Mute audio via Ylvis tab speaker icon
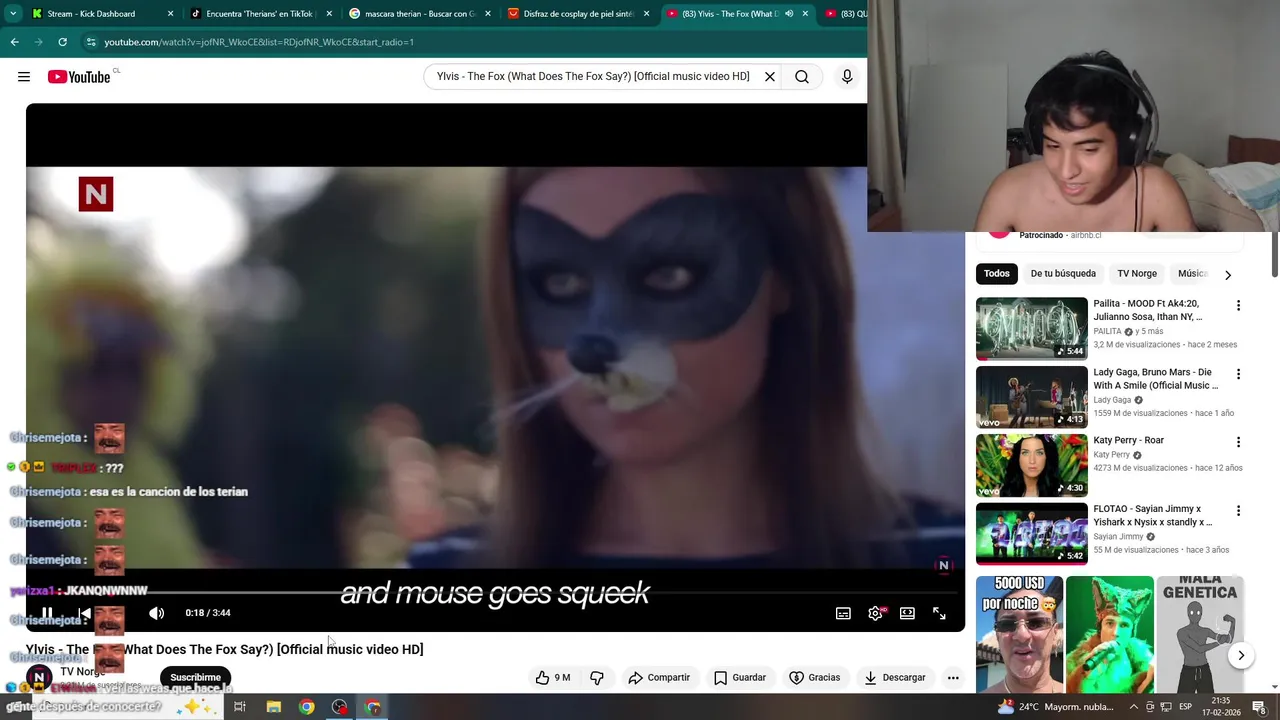 pyautogui.click(x=789, y=14)
